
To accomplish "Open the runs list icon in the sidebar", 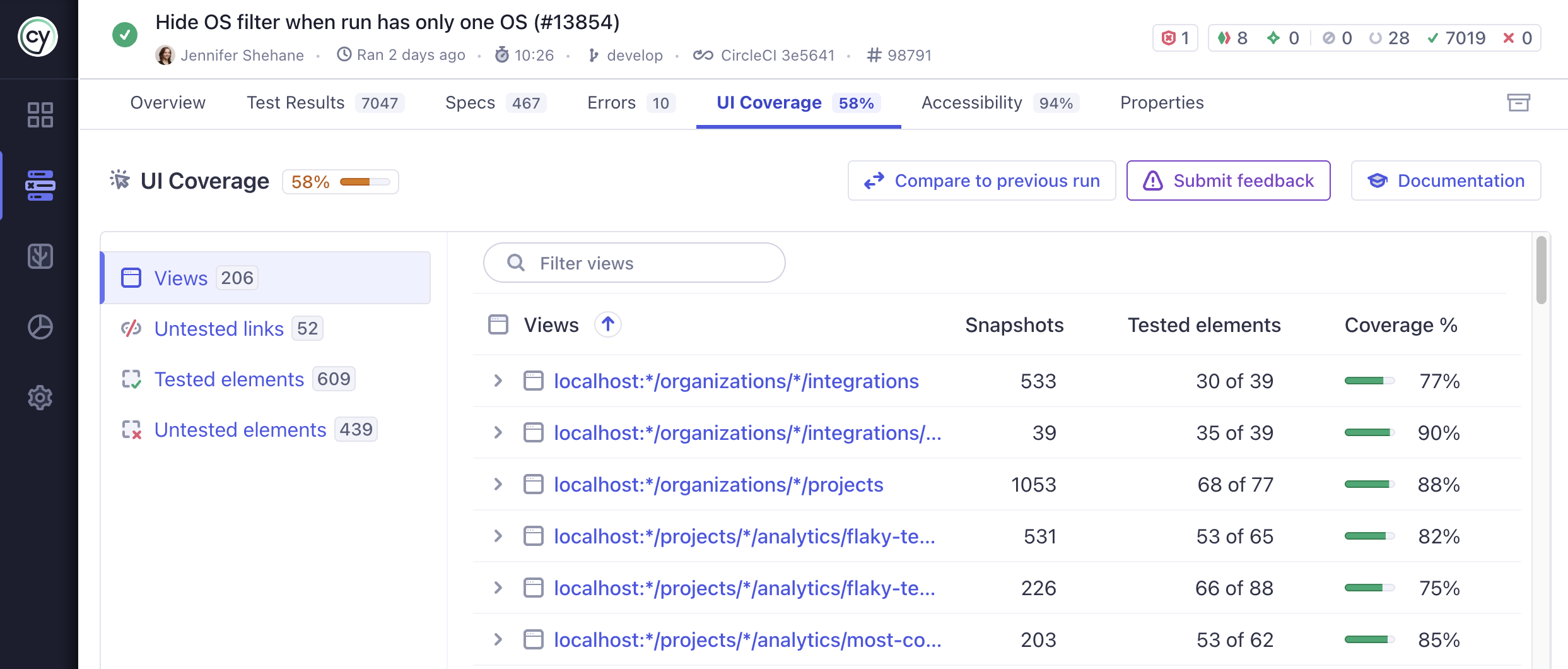I will point(40,186).
